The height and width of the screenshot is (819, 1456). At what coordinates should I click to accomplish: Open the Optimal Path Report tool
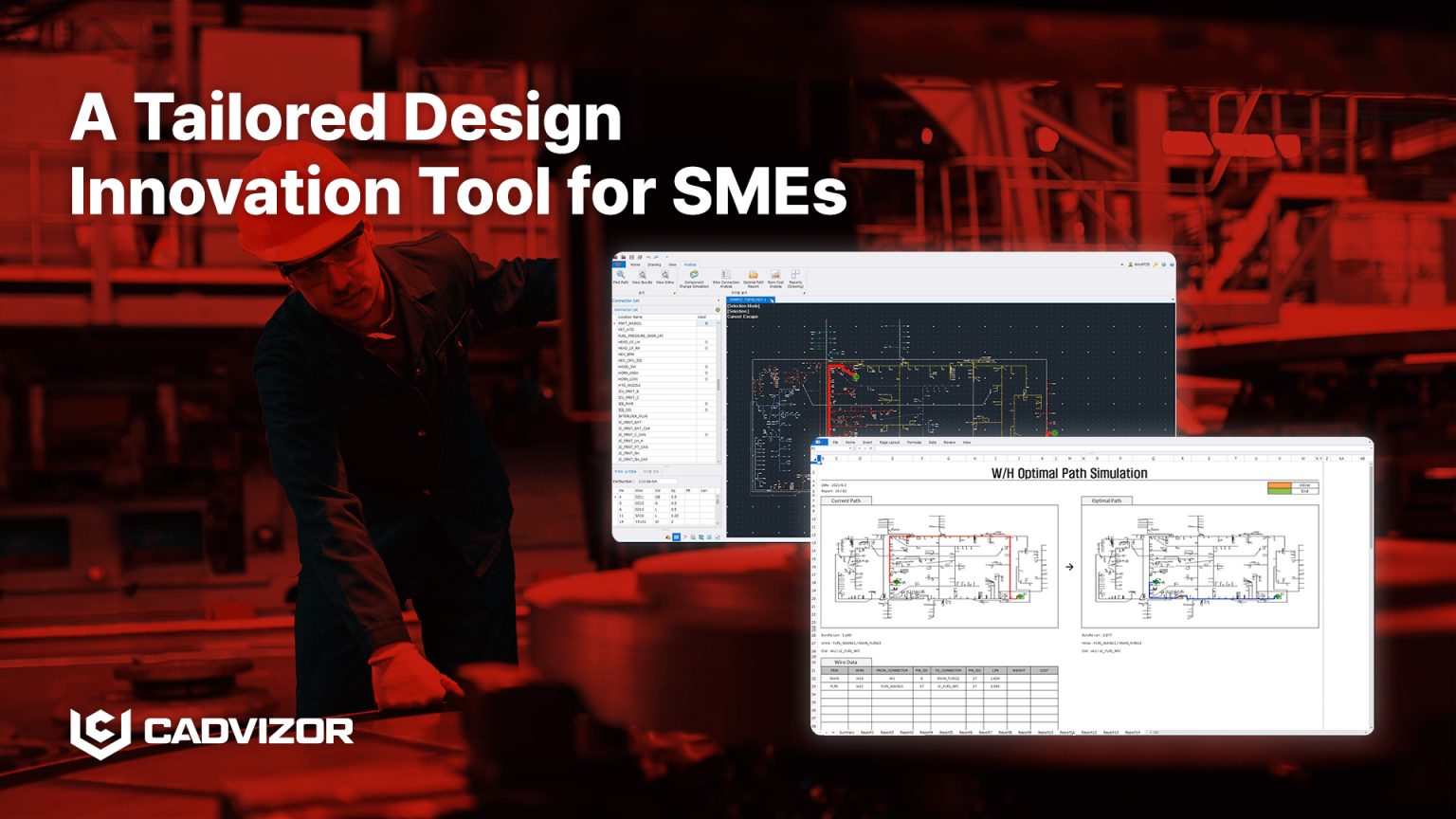tap(752, 277)
